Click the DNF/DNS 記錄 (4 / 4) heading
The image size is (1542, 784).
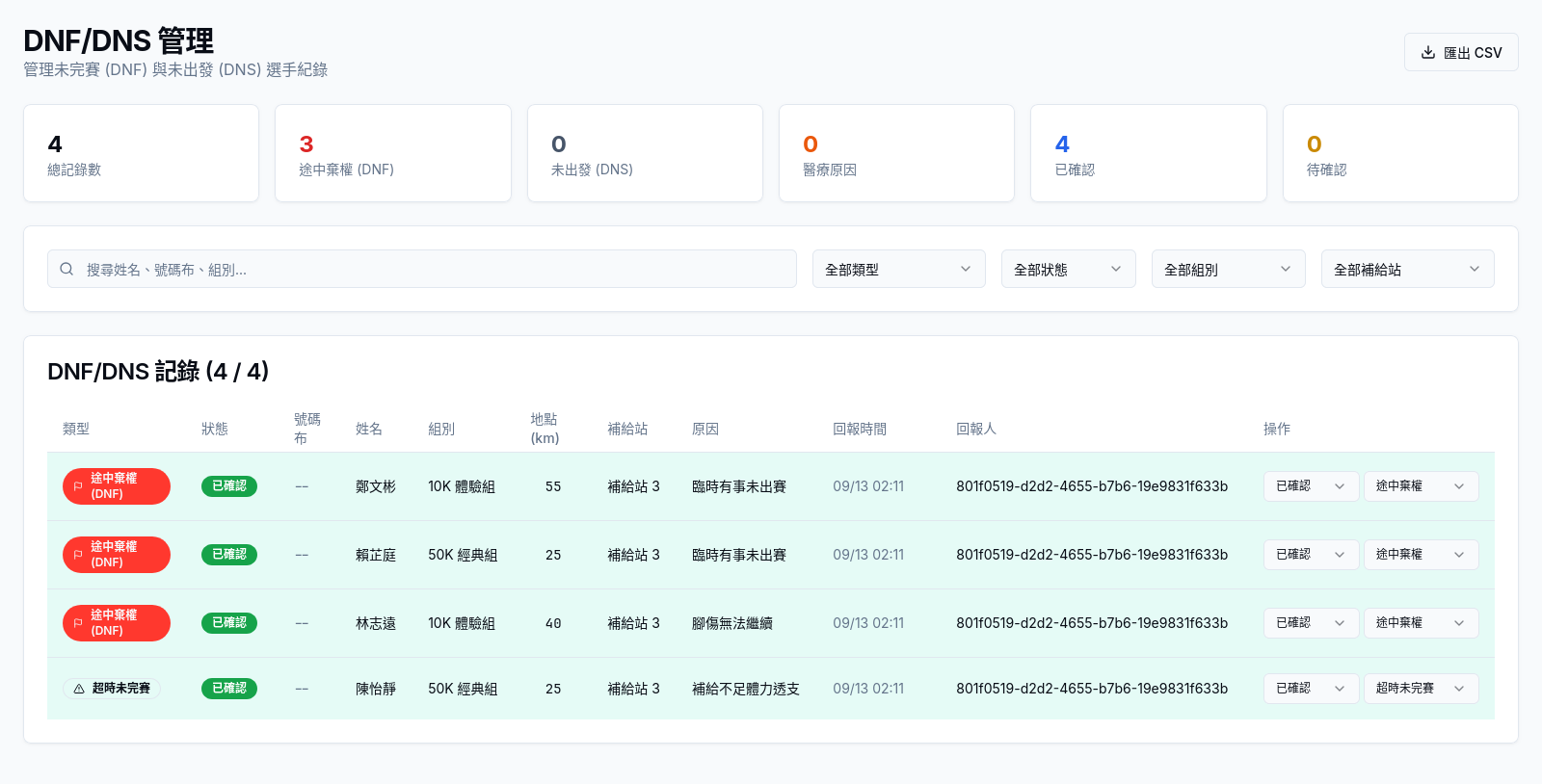[x=158, y=371]
